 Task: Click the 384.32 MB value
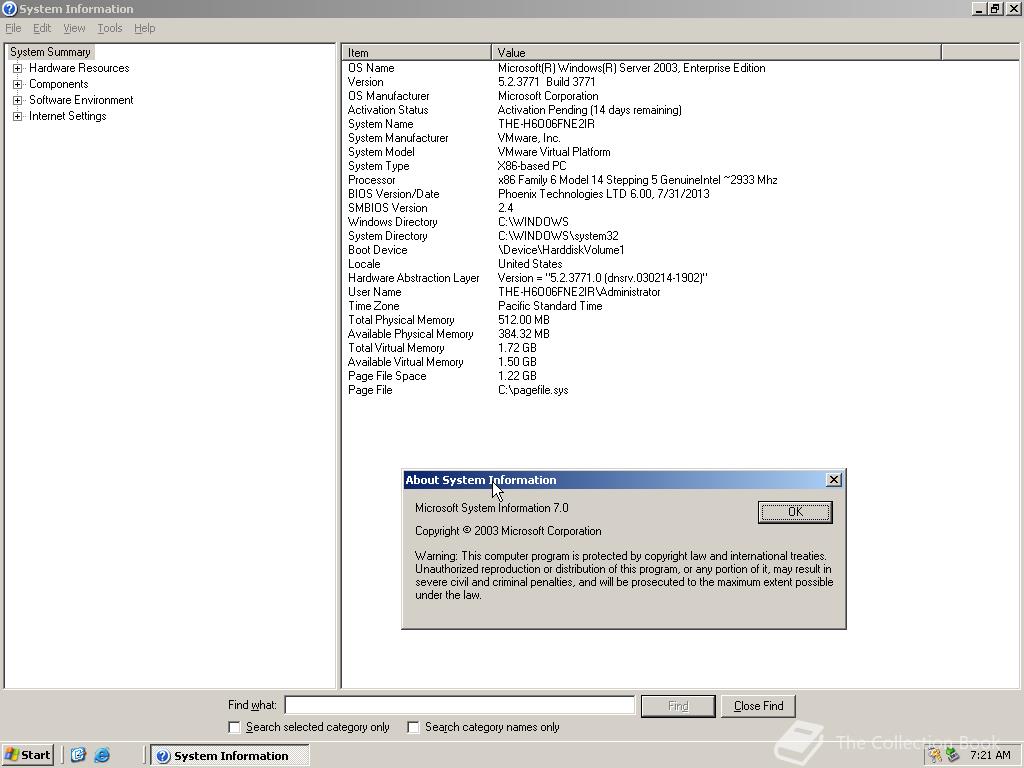tap(524, 334)
